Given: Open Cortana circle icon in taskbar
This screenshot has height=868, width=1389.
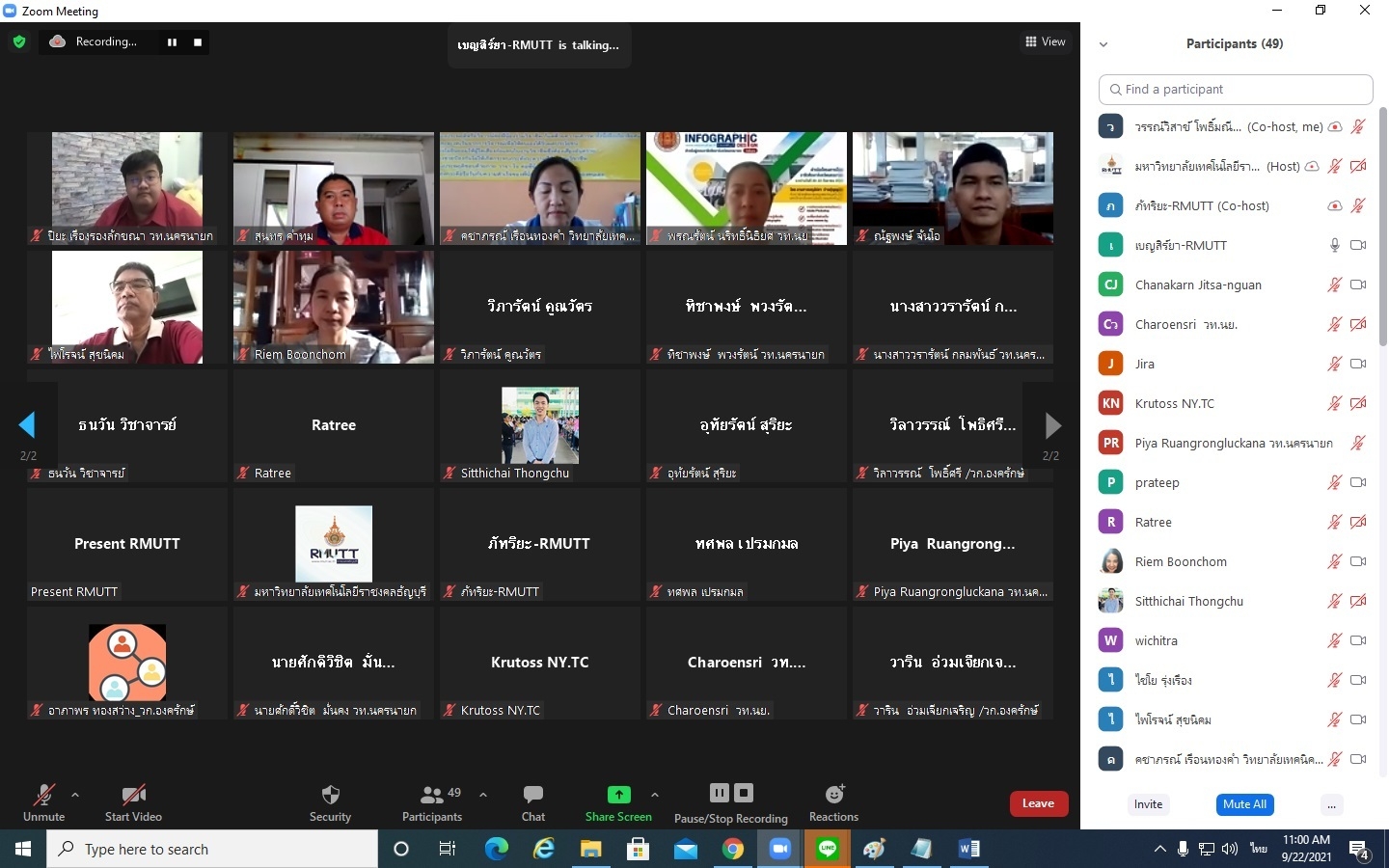Looking at the screenshot, I should click(x=401, y=849).
